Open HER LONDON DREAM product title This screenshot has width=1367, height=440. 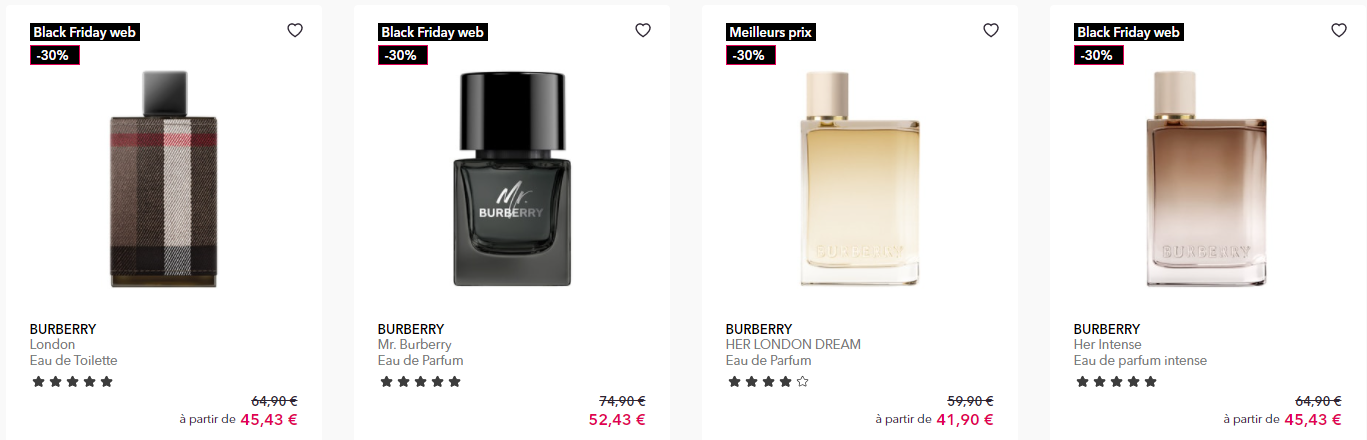coord(793,345)
